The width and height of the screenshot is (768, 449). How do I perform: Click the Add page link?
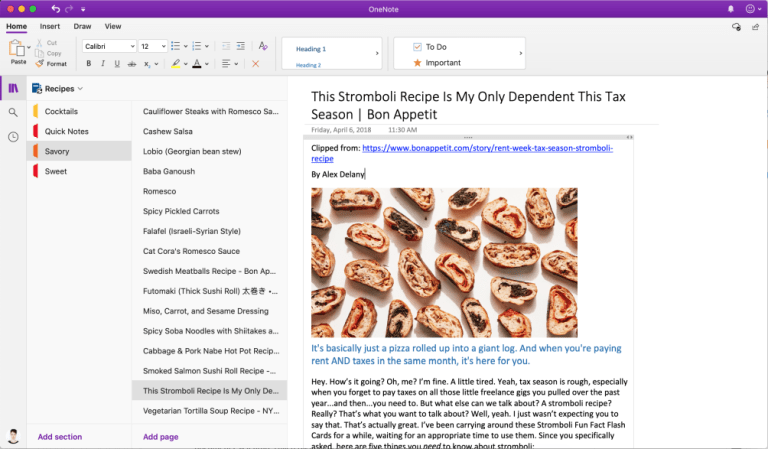[x=161, y=437]
